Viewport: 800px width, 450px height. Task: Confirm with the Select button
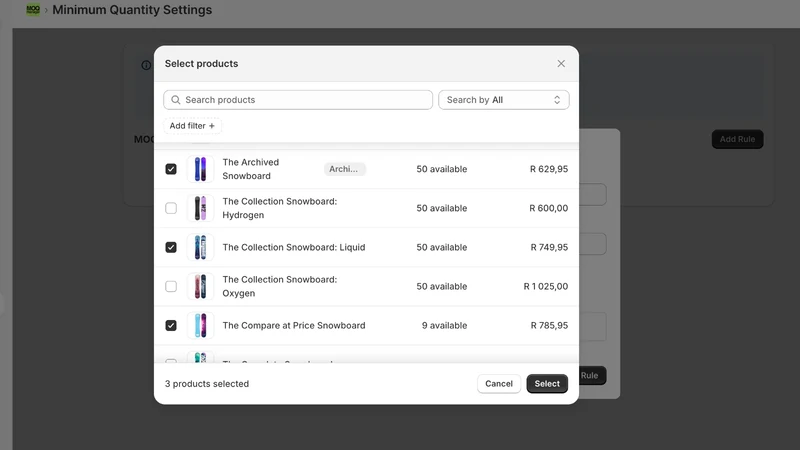[x=547, y=384]
